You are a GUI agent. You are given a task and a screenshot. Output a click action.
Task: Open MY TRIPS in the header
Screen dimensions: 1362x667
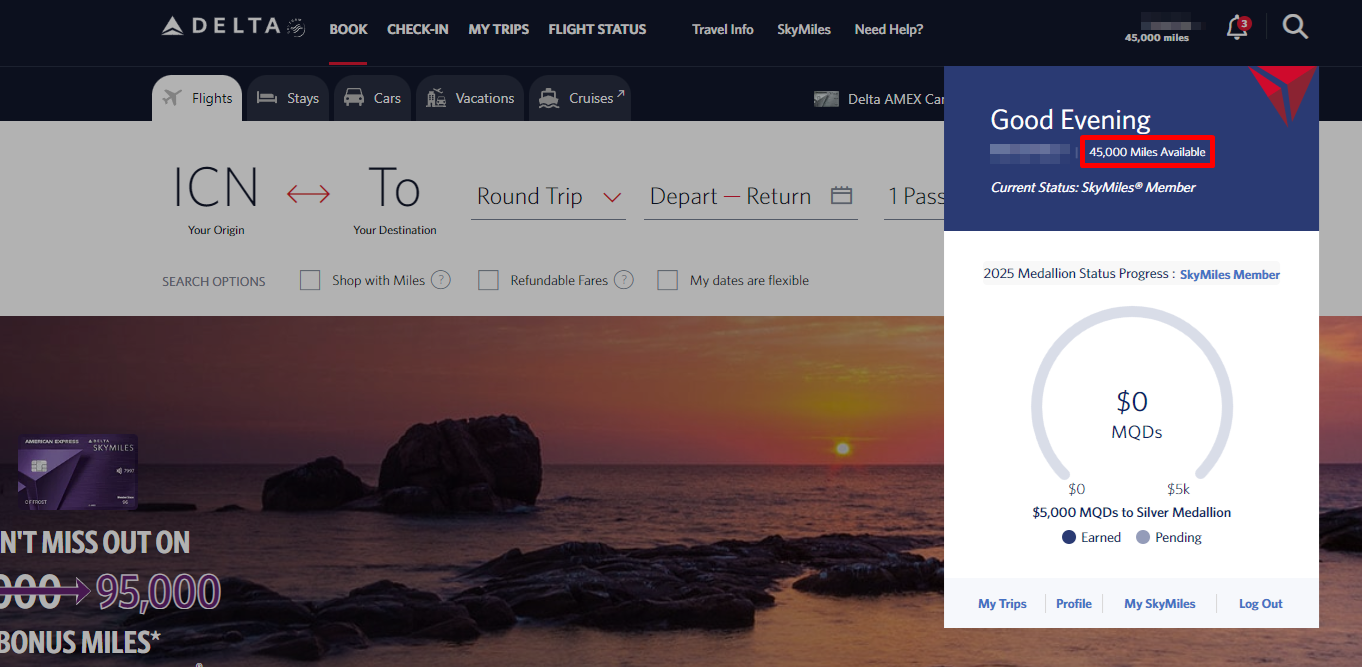point(499,29)
